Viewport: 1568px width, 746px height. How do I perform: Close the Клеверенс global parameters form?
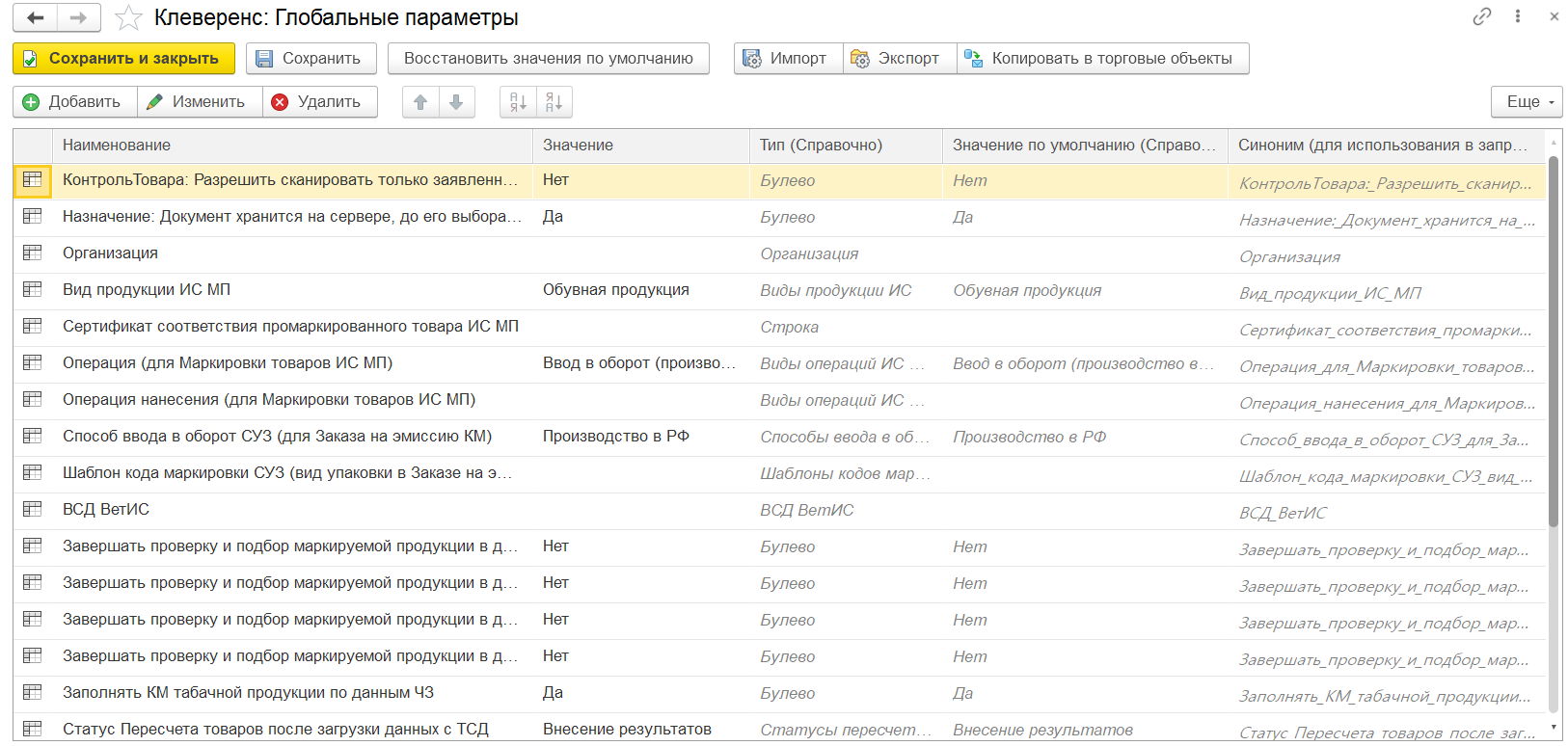(x=1554, y=16)
